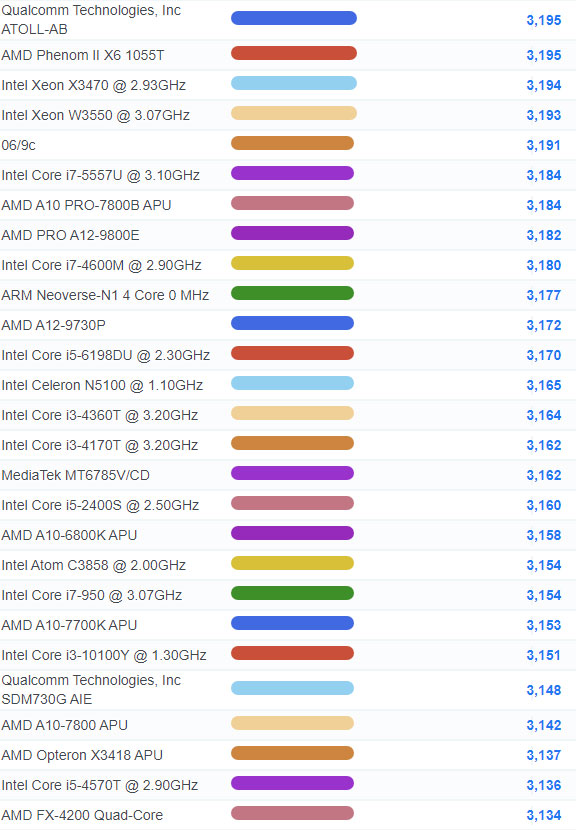576x830 pixels.
Task: Open the 06/9c CPU entry
Action: click(19, 145)
